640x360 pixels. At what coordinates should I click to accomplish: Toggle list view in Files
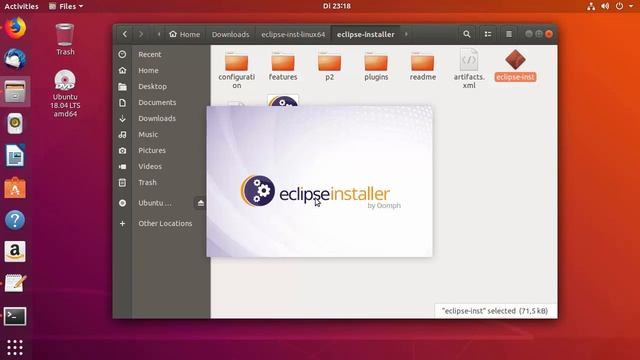coord(488,34)
